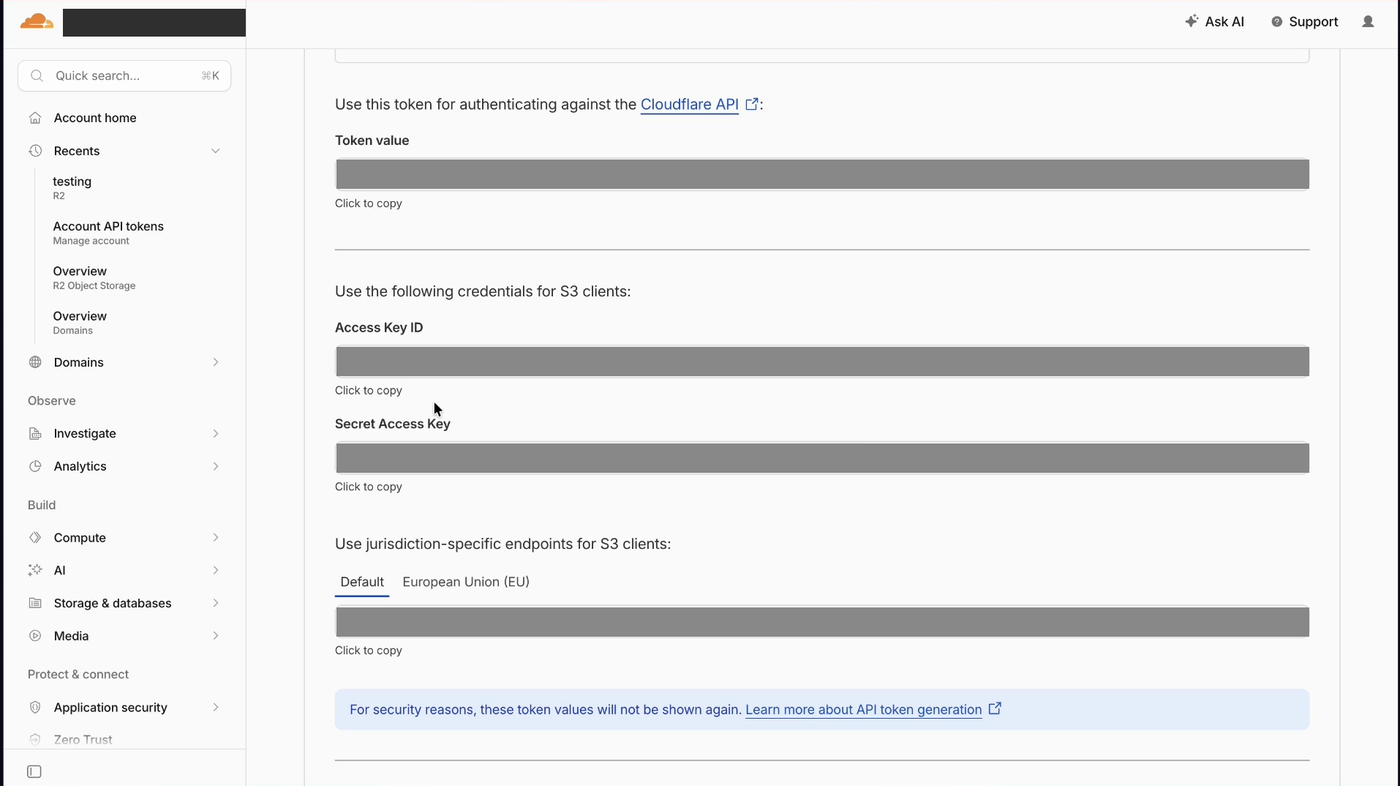Click the Ask AI label
Image resolution: width=1400 pixels, height=786 pixels.
coord(1224,21)
